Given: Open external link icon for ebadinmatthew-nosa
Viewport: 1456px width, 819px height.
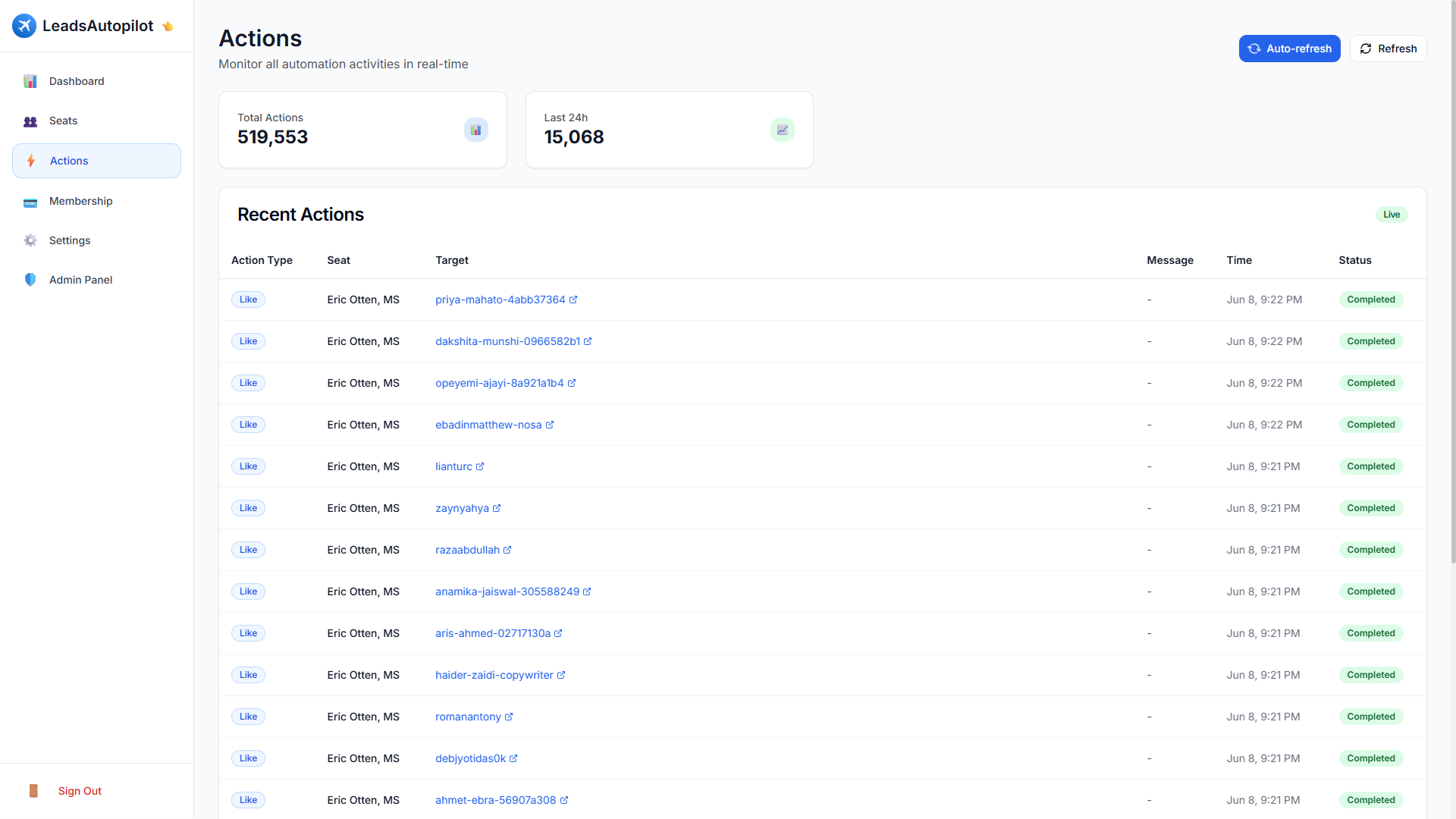Looking at the screenshot, I should click(x=550, y=425).
